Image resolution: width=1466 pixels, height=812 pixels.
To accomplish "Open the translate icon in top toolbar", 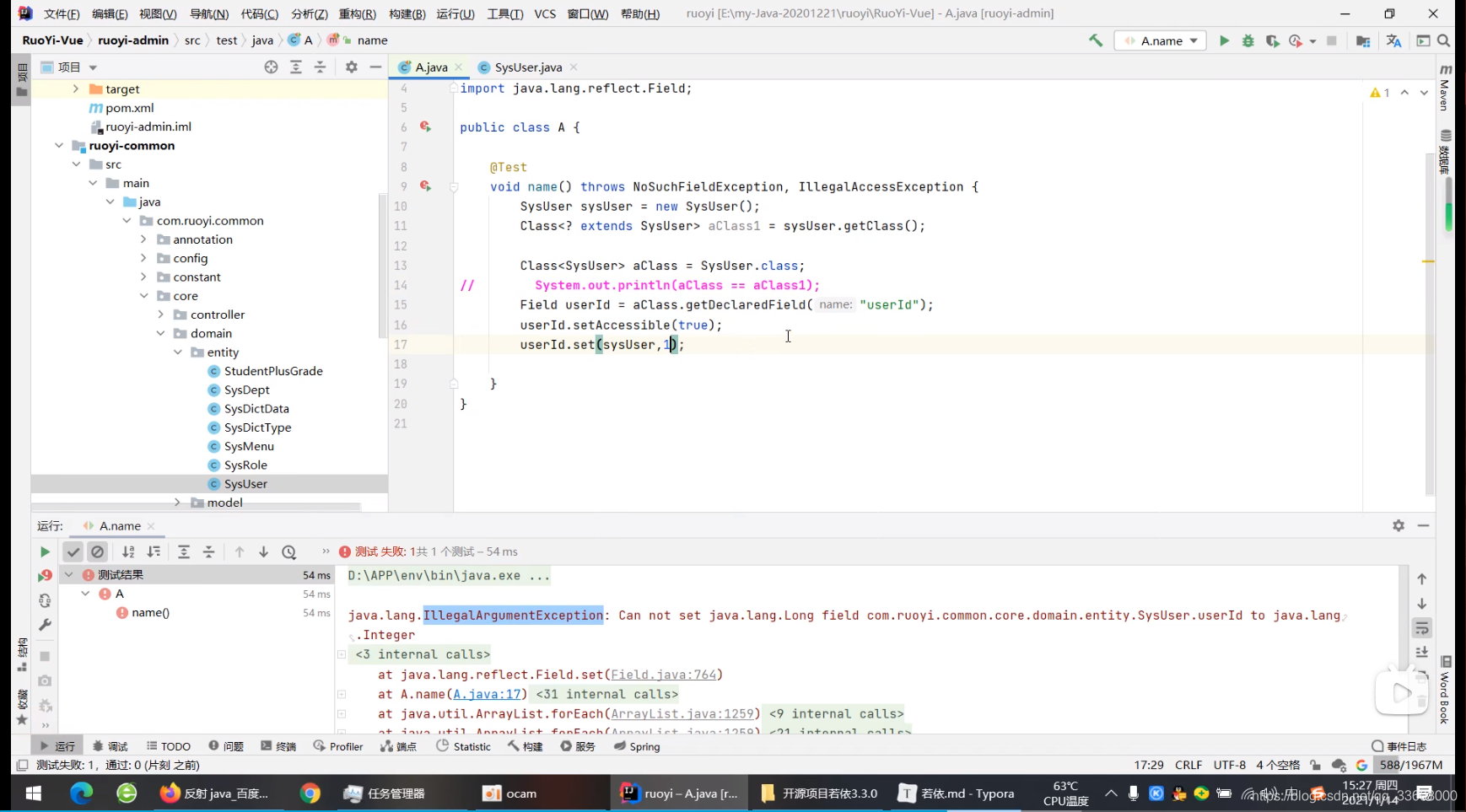I will [x=1393, y=40].
